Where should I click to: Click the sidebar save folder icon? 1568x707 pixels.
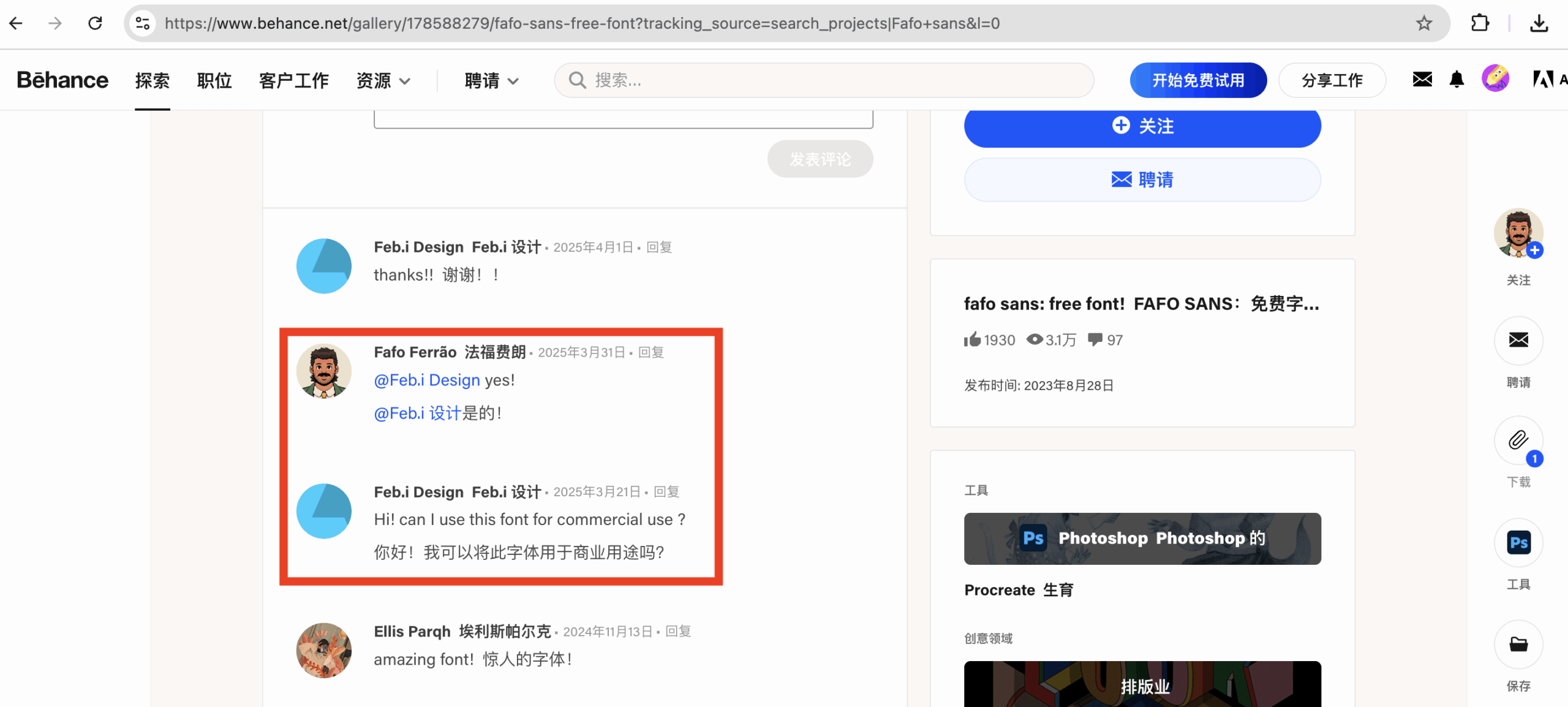coord(1518,644)
